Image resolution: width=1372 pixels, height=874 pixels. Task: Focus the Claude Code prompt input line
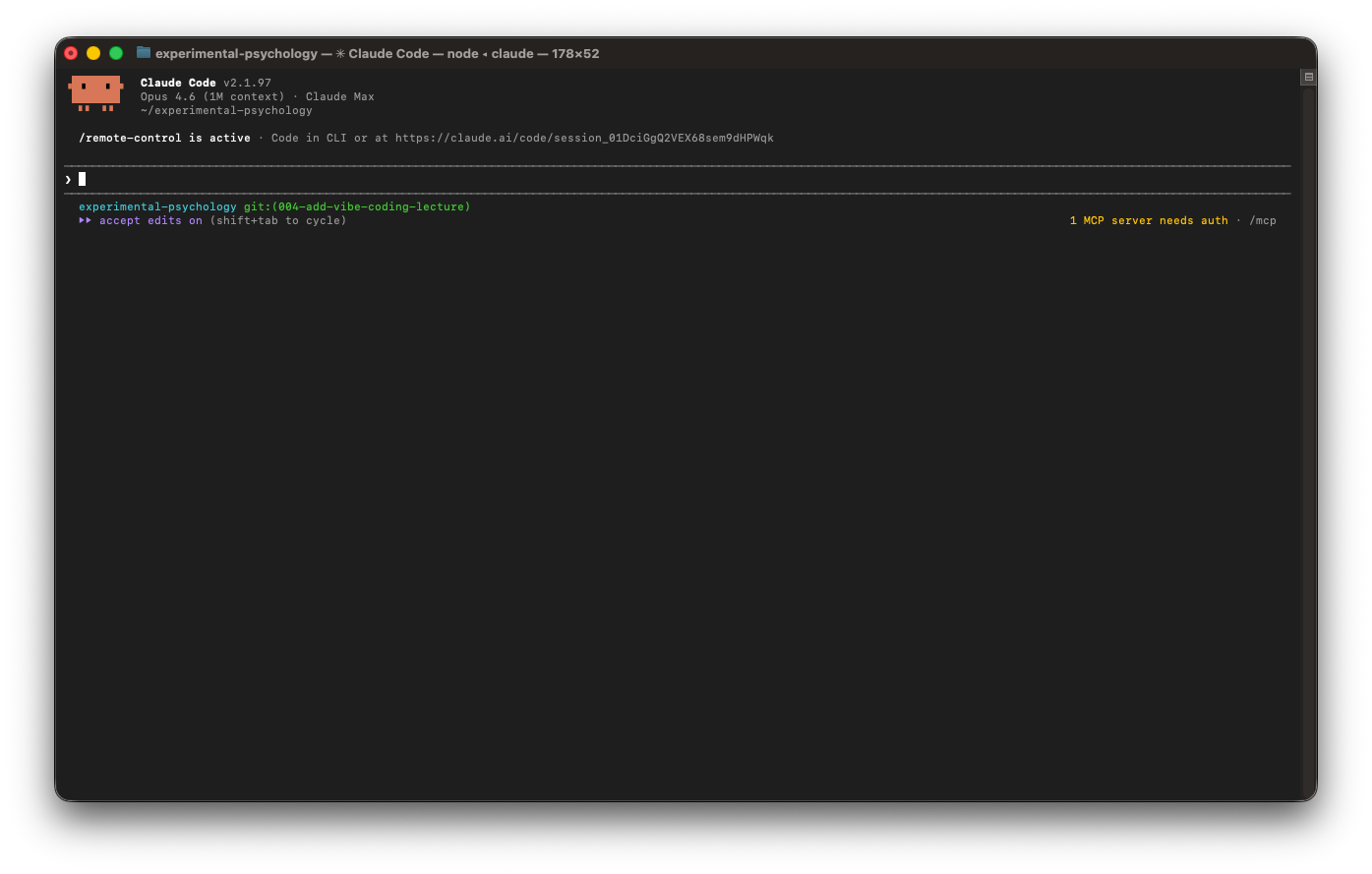[590, 179]
